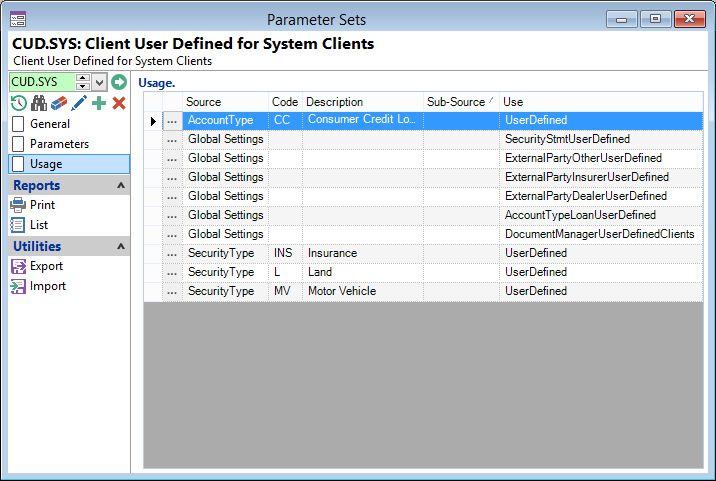This screenshot has width=716, height=481.
Task: Click the List report link
Action: pyautogui.click(x=39, y=225)
